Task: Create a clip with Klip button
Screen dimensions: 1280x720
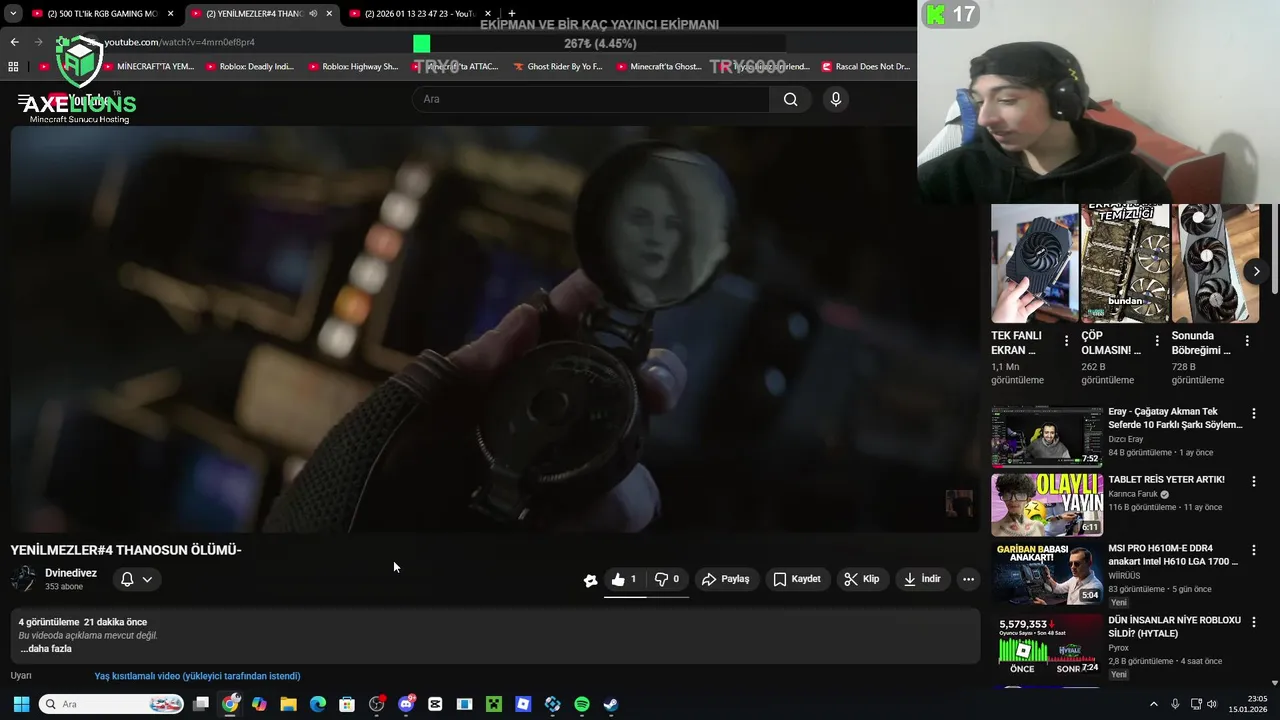Action: tap(861, 579)
